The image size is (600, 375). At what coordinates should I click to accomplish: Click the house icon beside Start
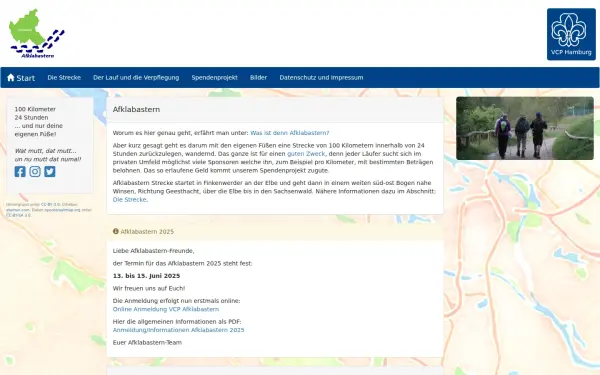[x=11, y=78]
